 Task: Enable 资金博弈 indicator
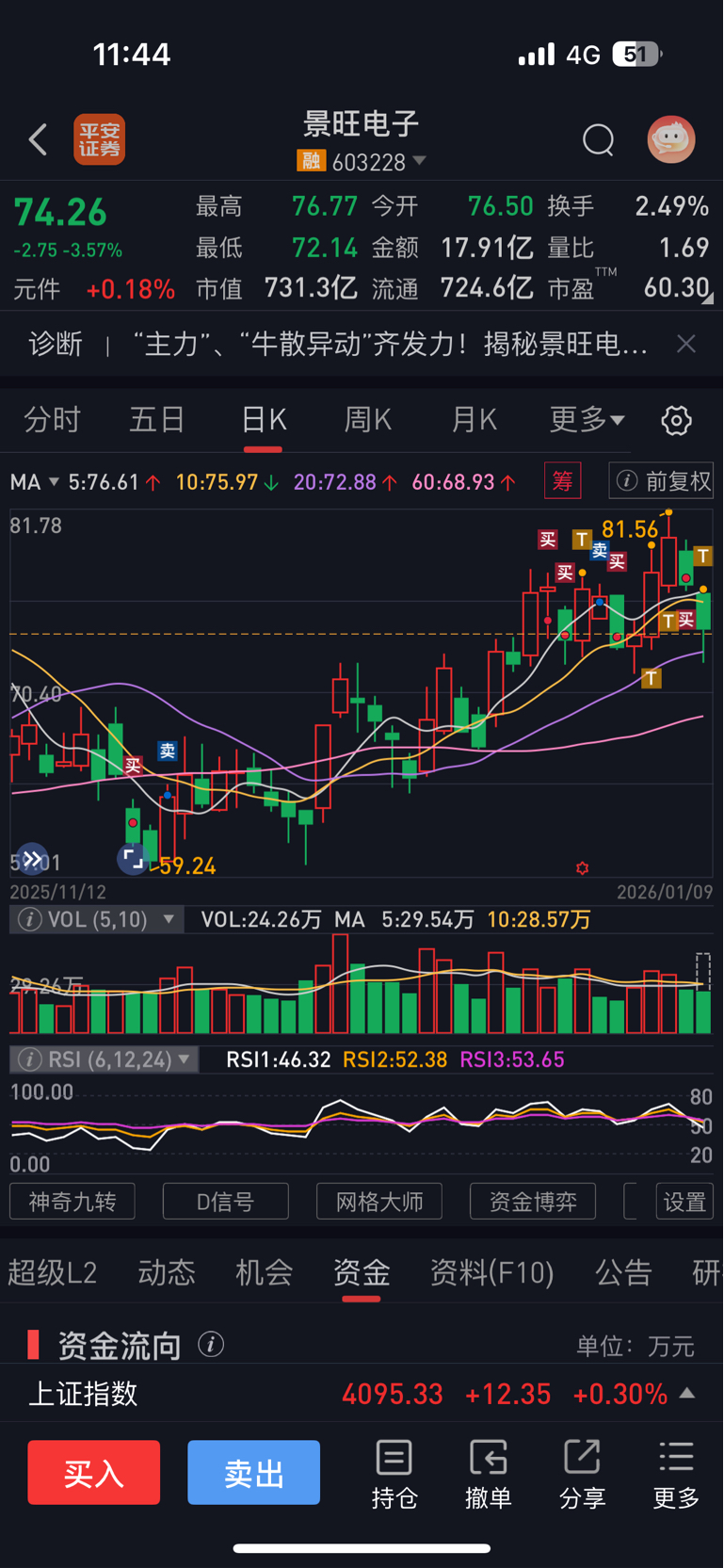[x=533, y=1202]
